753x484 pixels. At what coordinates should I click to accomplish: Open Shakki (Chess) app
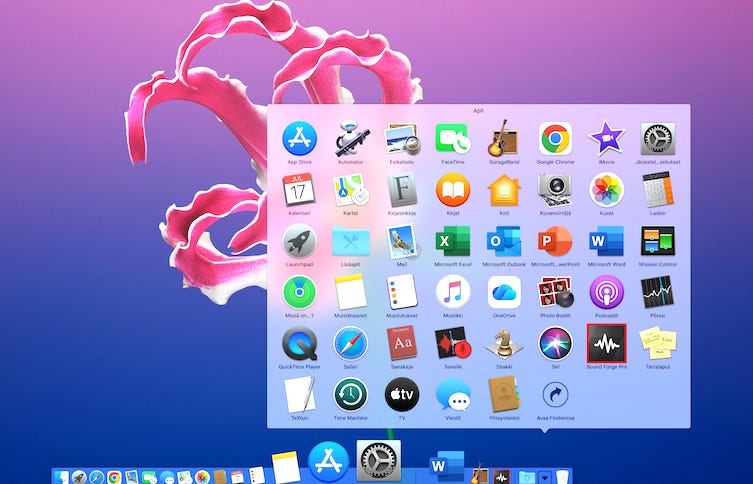[x=504, y=344]
